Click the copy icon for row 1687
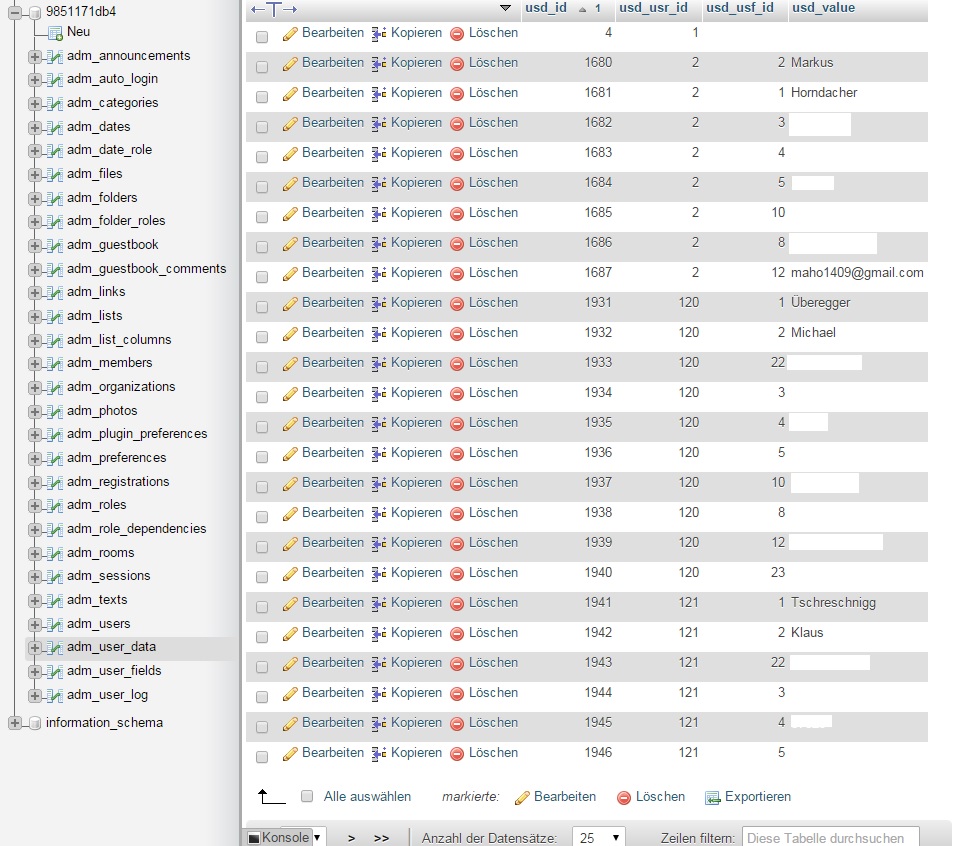Screen dimensions: 959x846 pyautogui.click(x=379, y=273)
